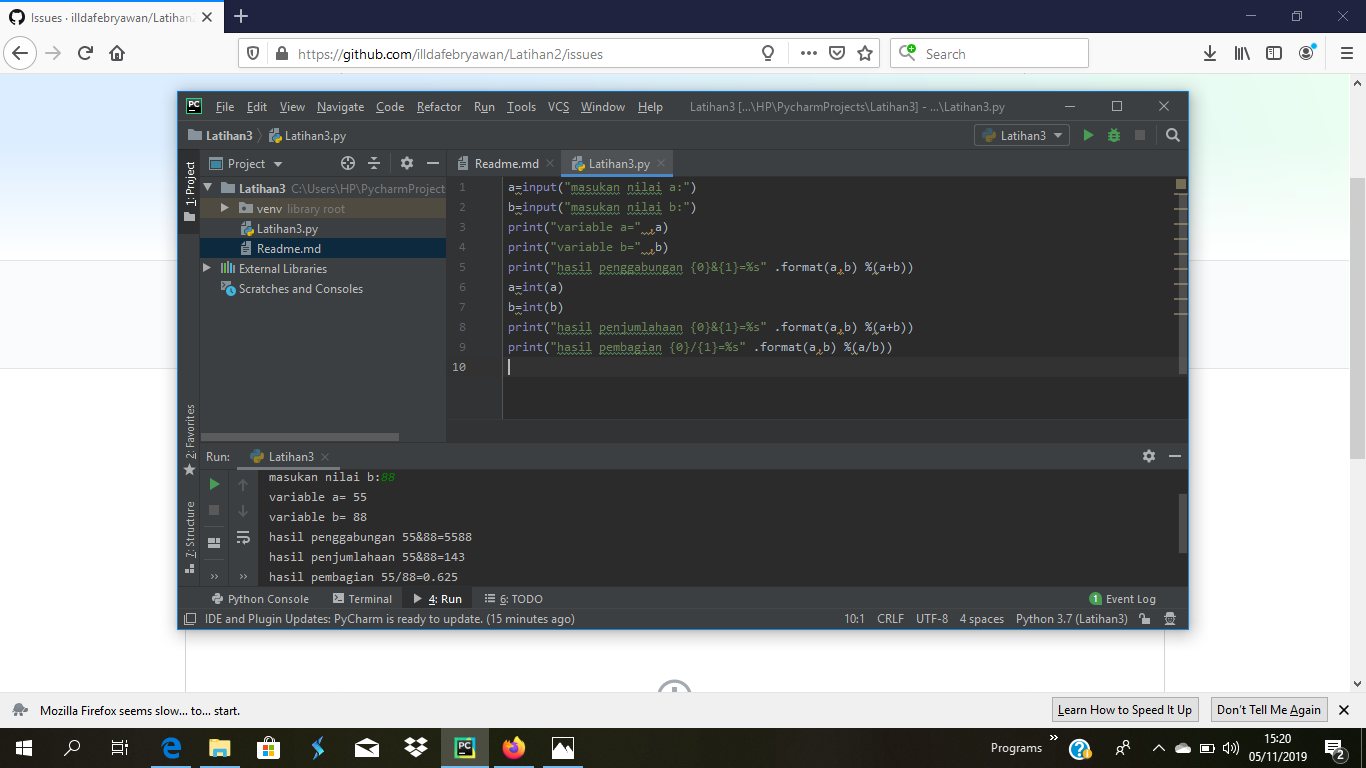Click the Latihan3 breadcrumb folder

[220, 135]
